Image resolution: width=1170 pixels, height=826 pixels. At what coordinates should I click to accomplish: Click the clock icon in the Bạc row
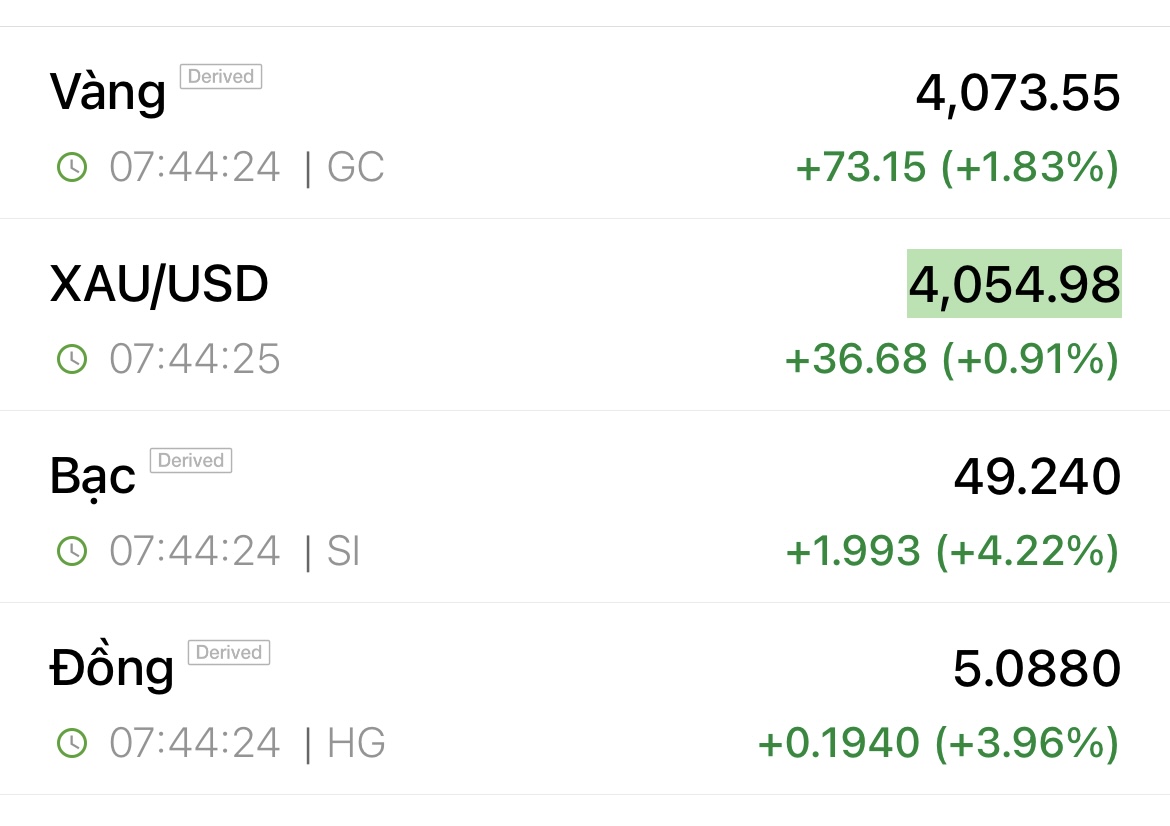(x=72, y=551)
